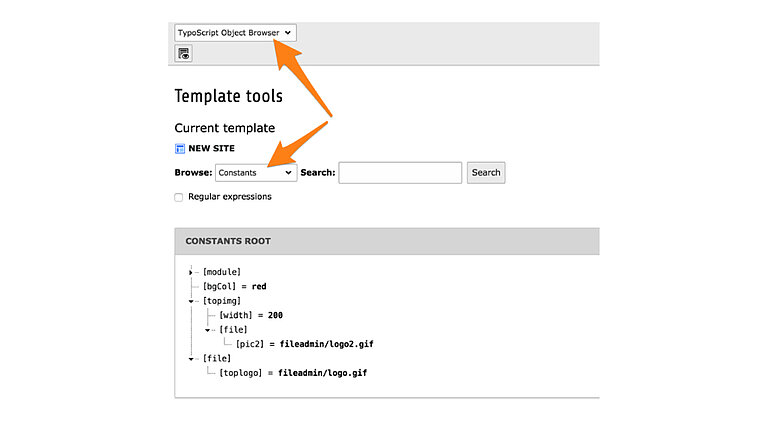Click the CONSTANTS ROOT header
The image size is (768, 425).
pyautogui.click(x=387, y=241)
